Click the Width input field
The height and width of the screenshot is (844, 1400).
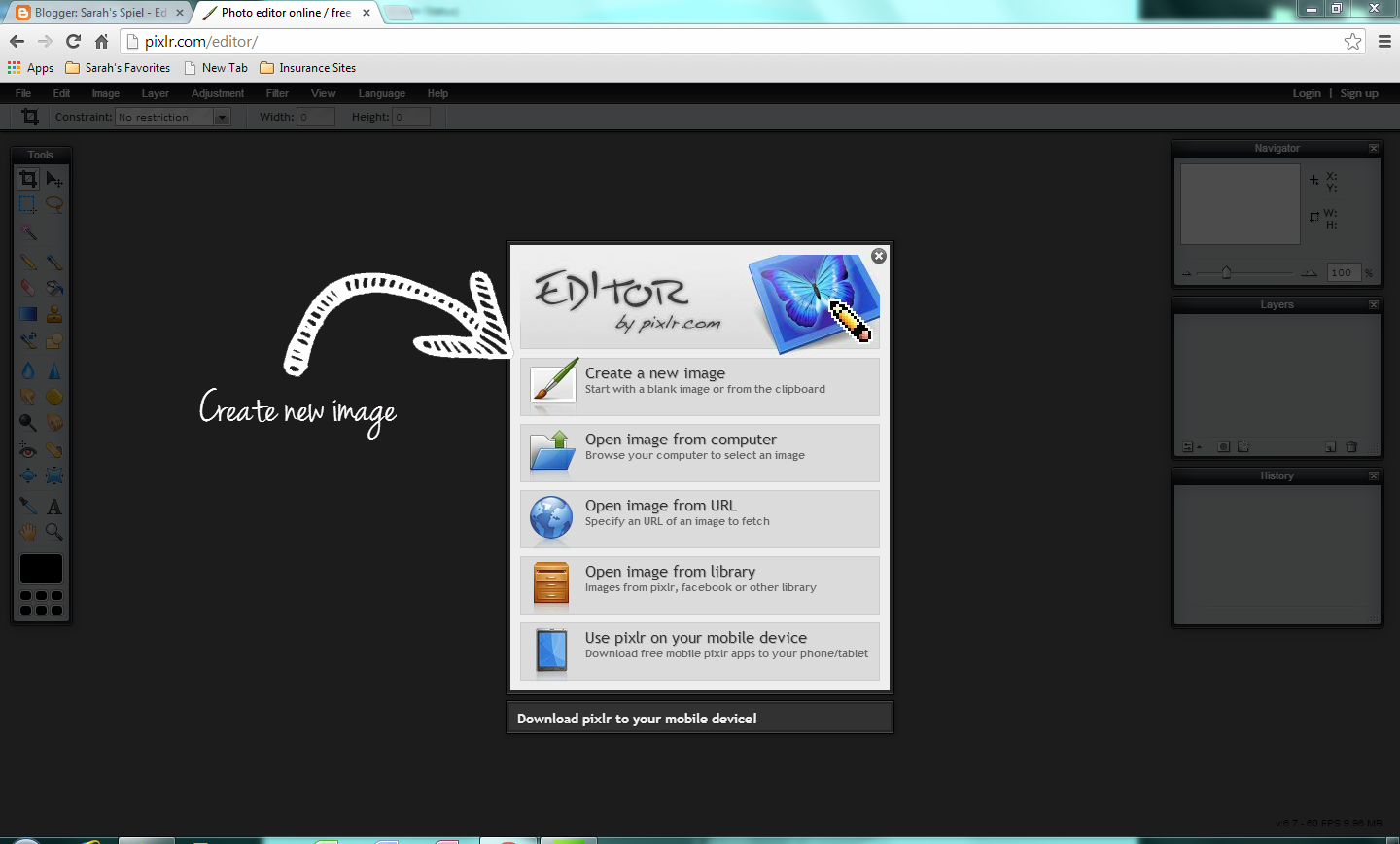[316, 117]
